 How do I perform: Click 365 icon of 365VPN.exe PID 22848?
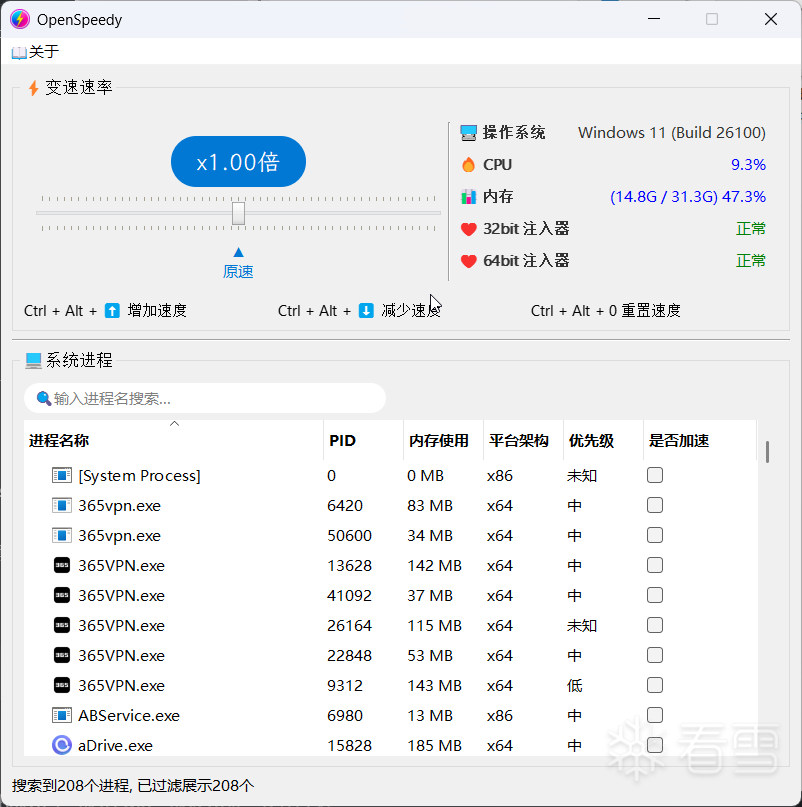(62, 655)
